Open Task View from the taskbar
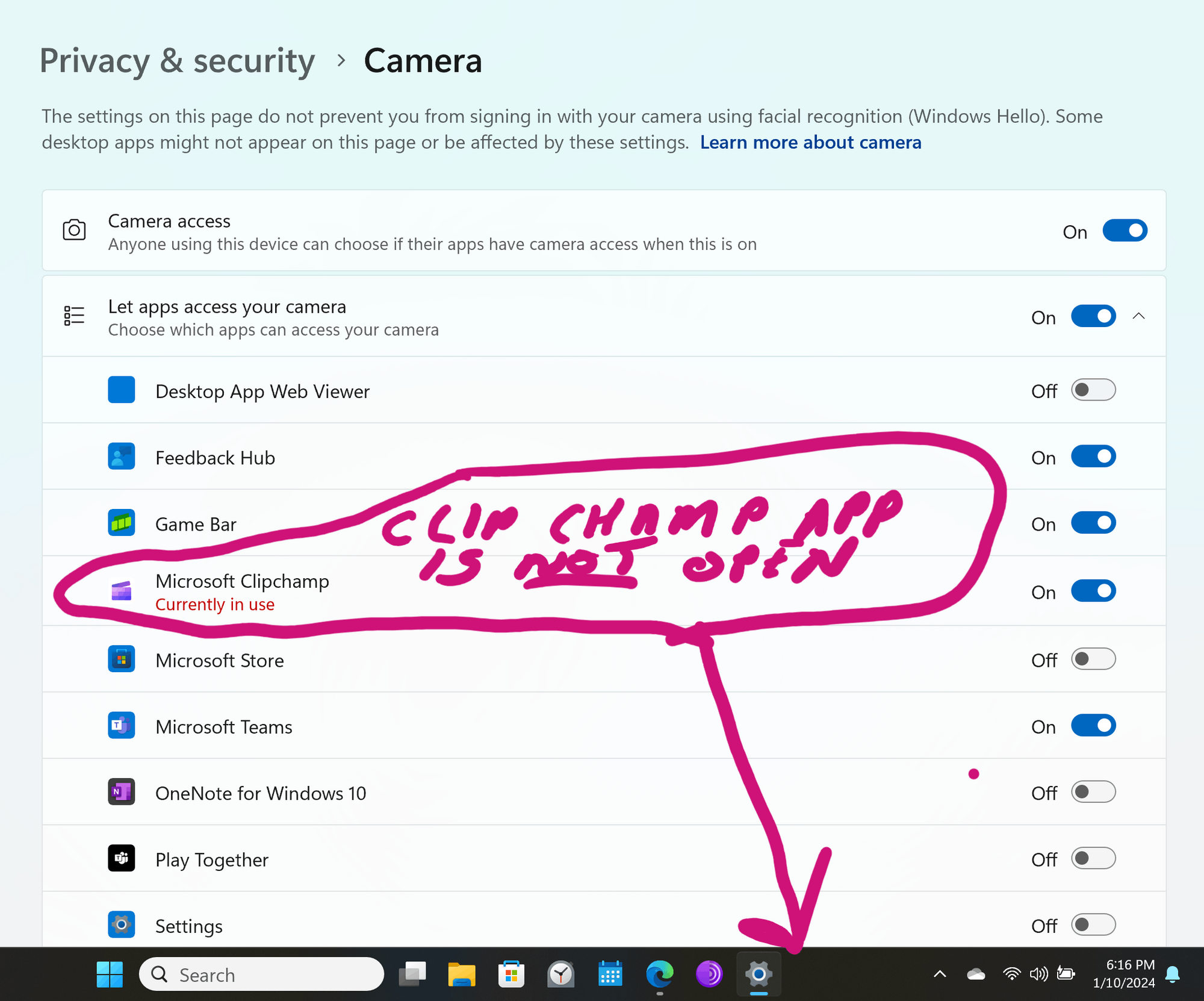 click(x=412, y=974)
